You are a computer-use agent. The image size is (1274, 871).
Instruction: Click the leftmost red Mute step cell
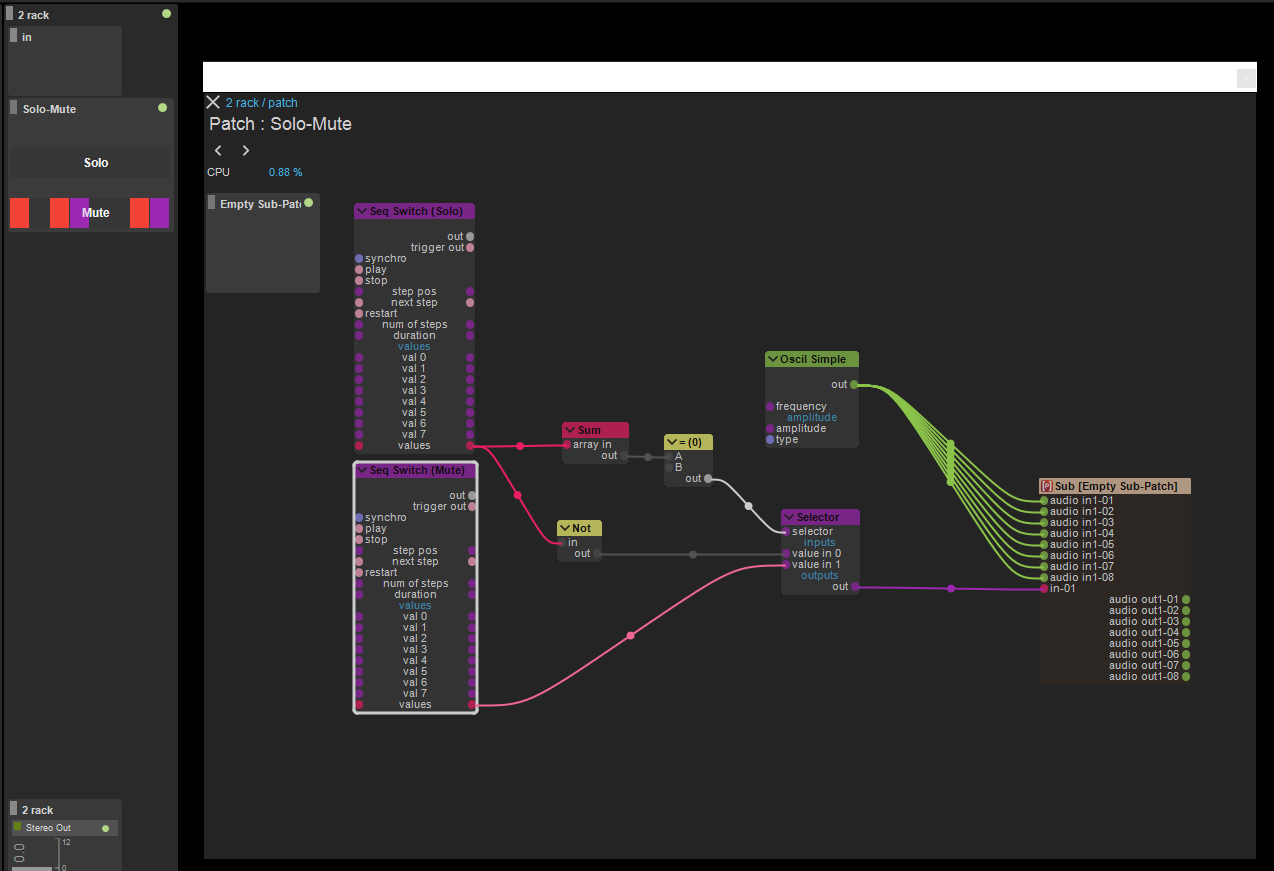click(19, 213)
